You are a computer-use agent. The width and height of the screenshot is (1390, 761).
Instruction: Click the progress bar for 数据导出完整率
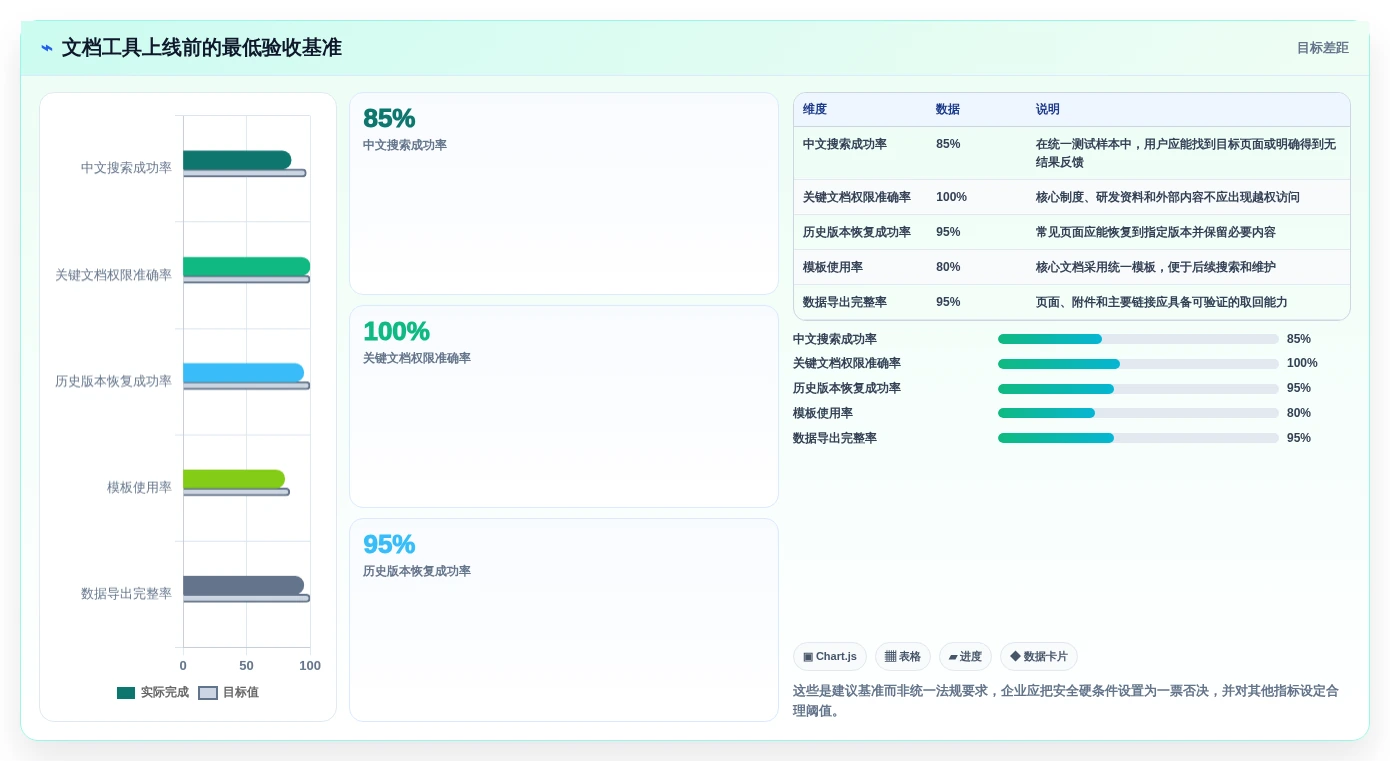click(x=1138, y=438)
